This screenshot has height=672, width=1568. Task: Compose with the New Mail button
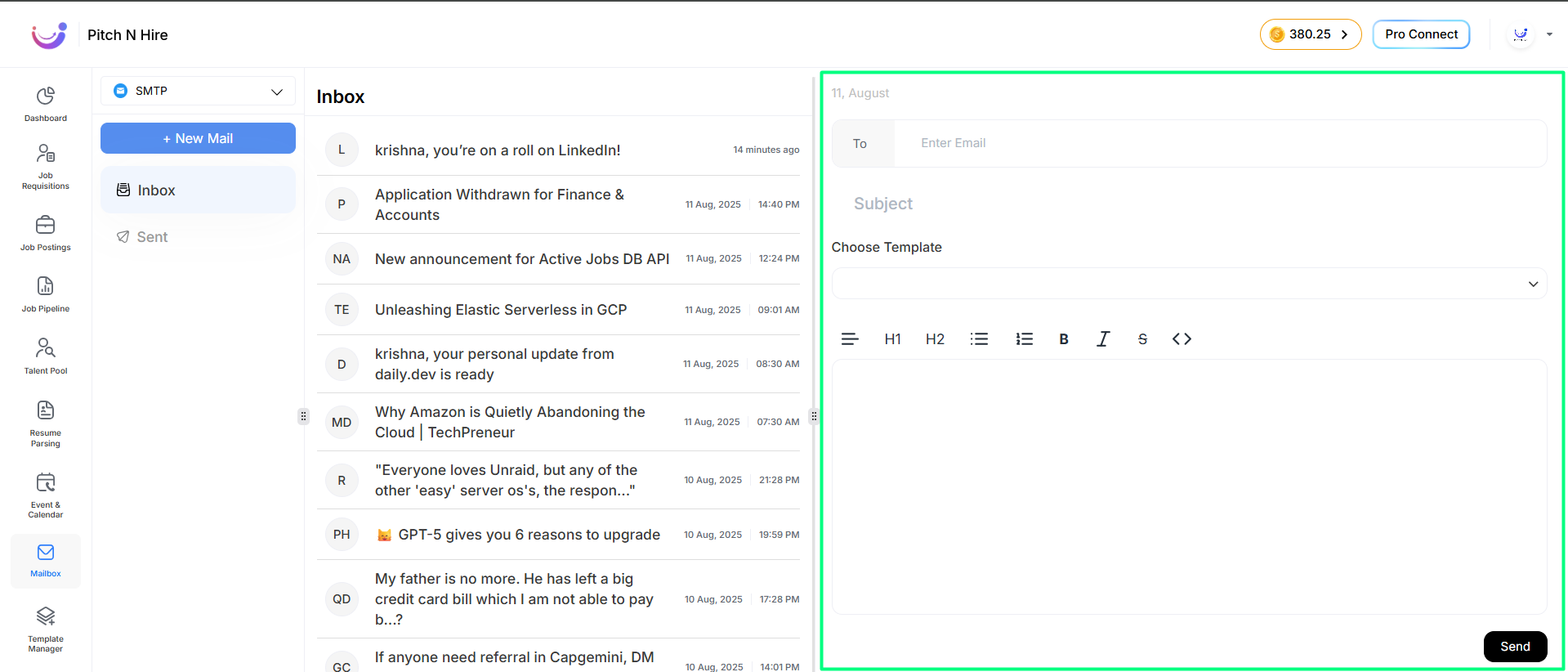coord(198,138)
